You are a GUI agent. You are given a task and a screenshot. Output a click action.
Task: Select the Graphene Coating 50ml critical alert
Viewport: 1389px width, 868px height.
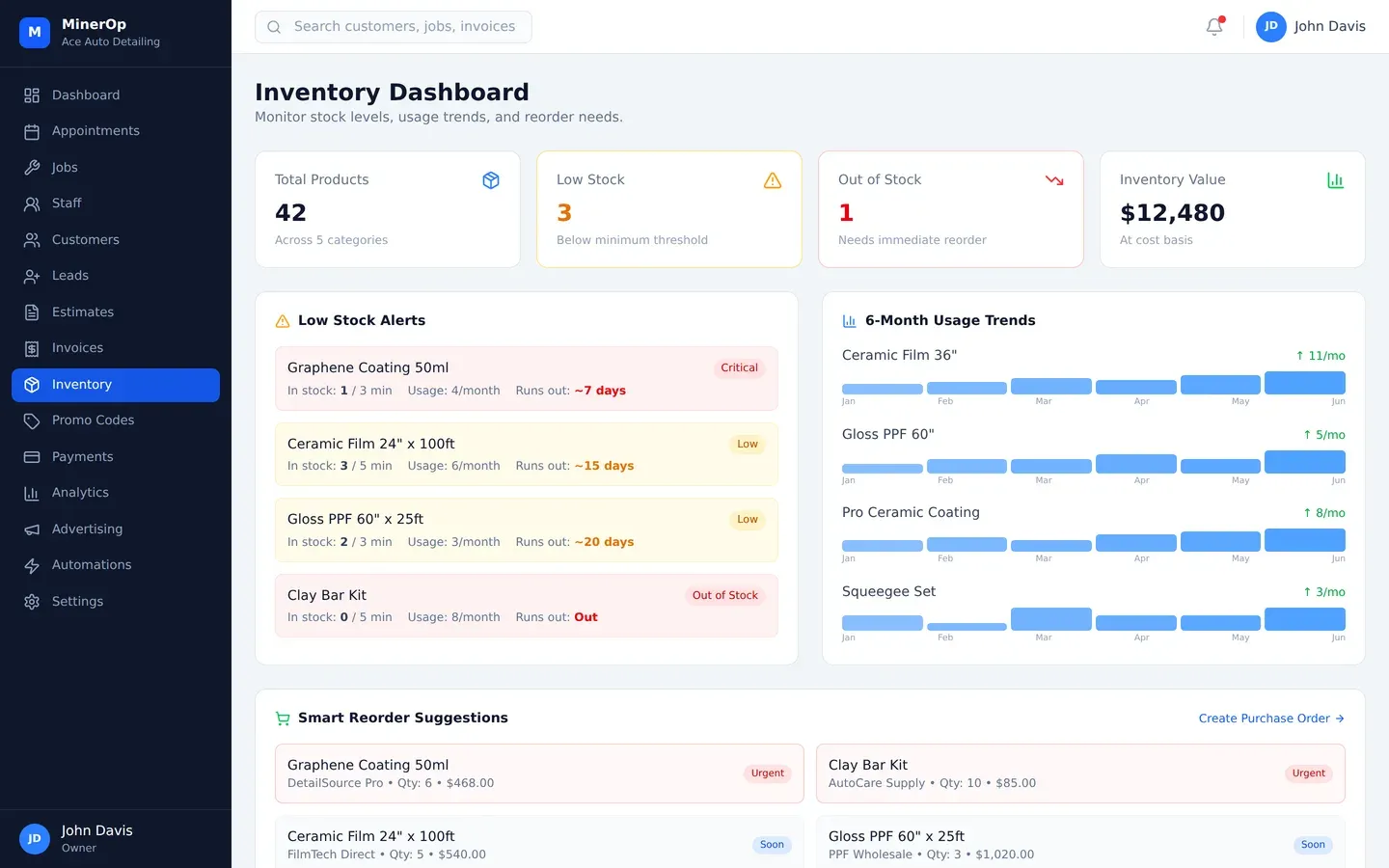526,378
